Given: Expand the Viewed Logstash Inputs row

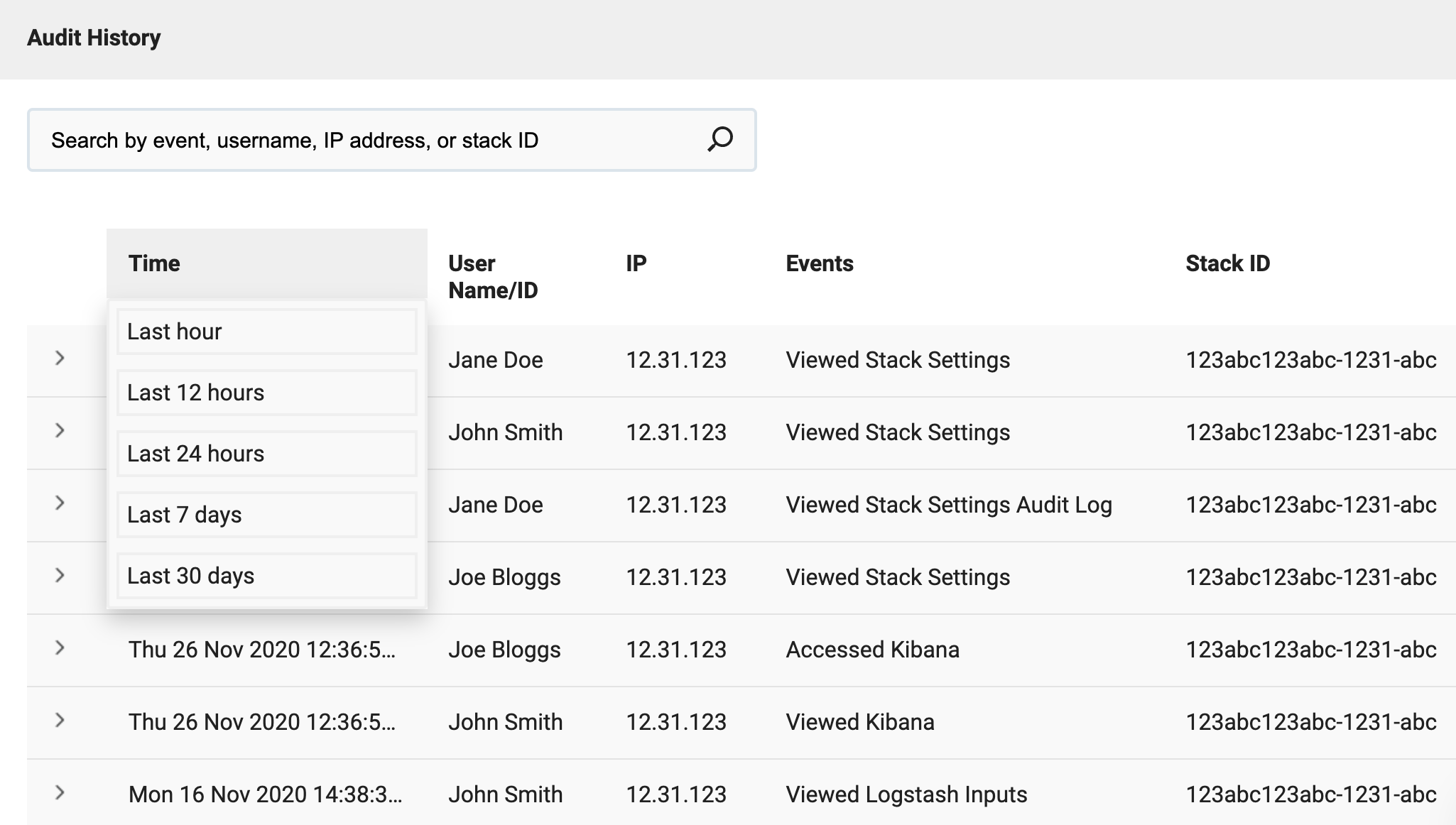Looking at the screenshot, I should (60, 793).
